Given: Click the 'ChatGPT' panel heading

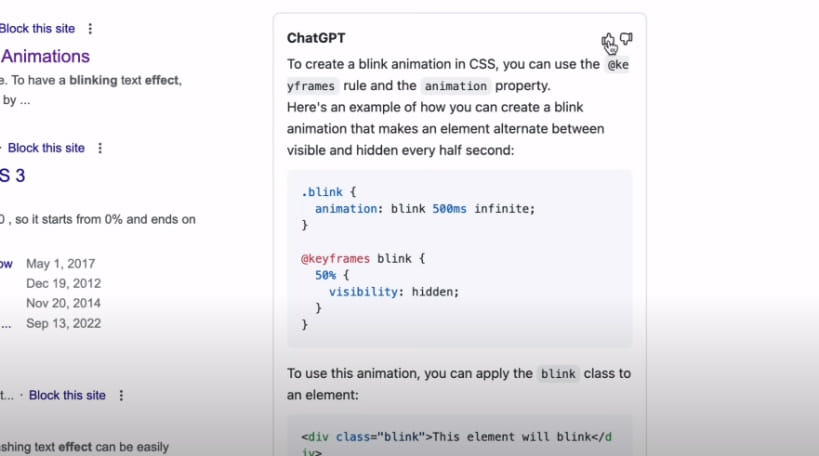Looking at the screenshot, I should [x=316, y=38].
